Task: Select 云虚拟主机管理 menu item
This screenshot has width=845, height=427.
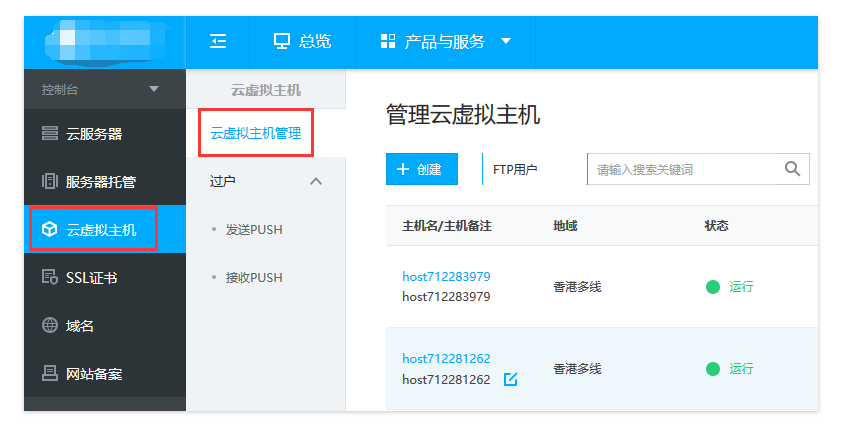Action: (256, 133)
